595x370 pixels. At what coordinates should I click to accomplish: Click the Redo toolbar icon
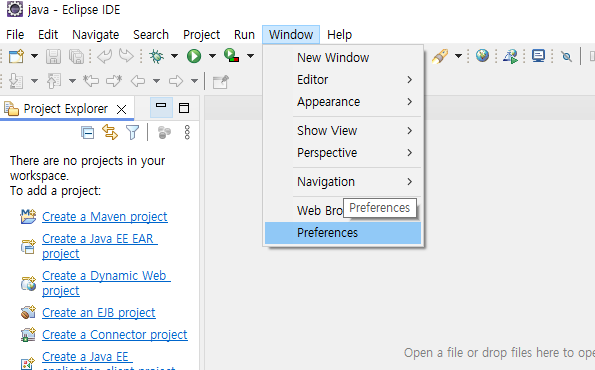point(126,56)
